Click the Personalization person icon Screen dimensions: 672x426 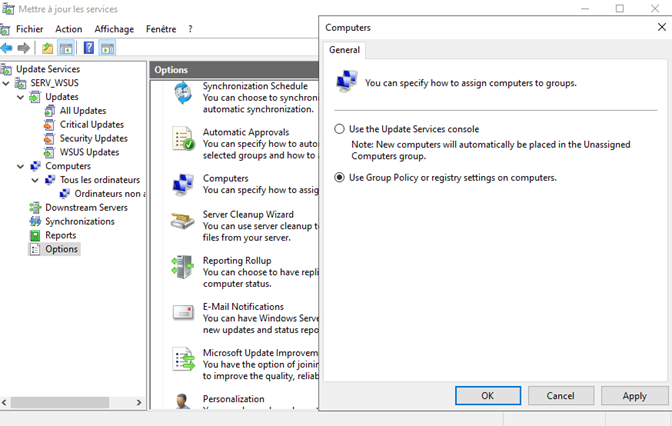click(183, 401)
